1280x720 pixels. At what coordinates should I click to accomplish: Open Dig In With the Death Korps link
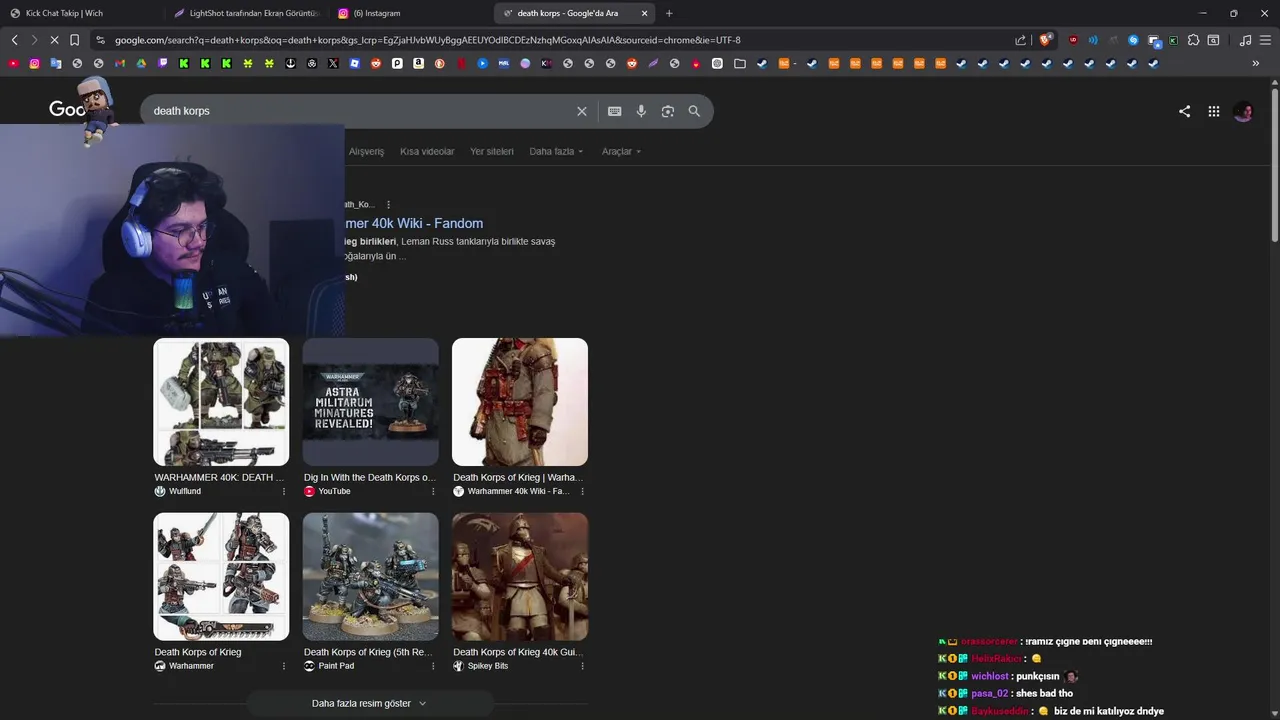click(370, 477)
